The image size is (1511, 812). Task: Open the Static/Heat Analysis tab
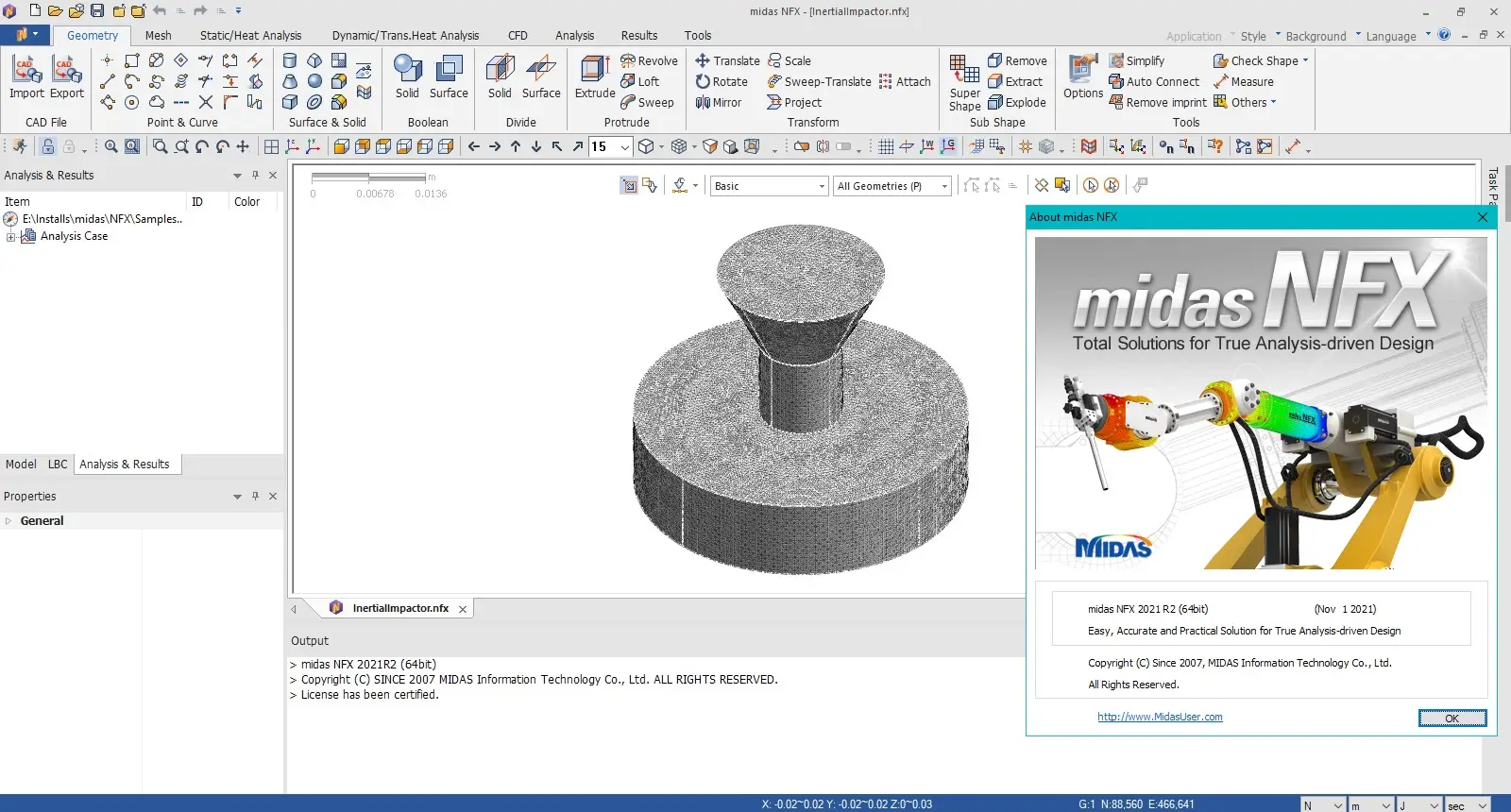coord(250,36)
